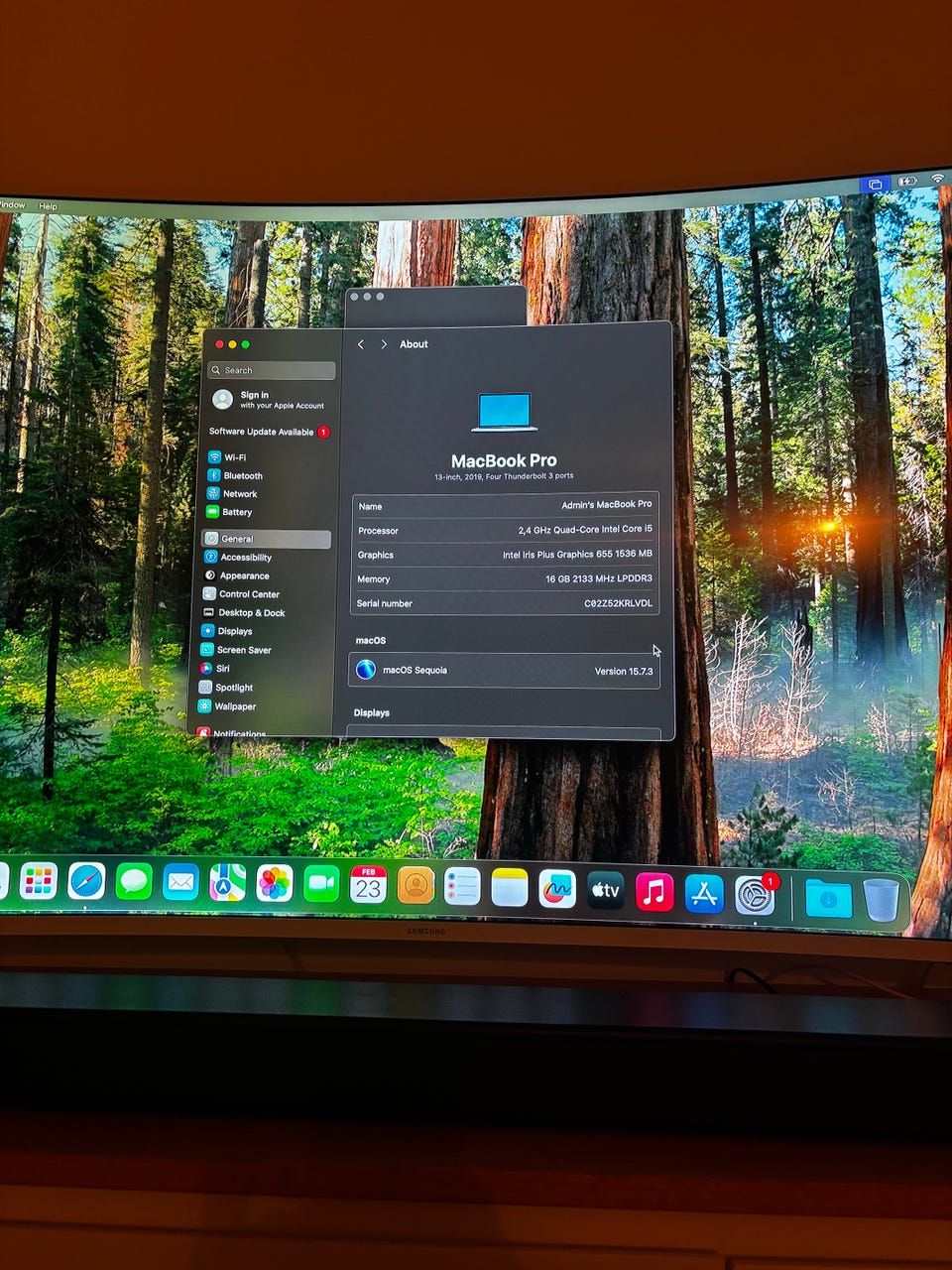Select Displays in the sidebar
952x1270 pixels.
(228, 631)
